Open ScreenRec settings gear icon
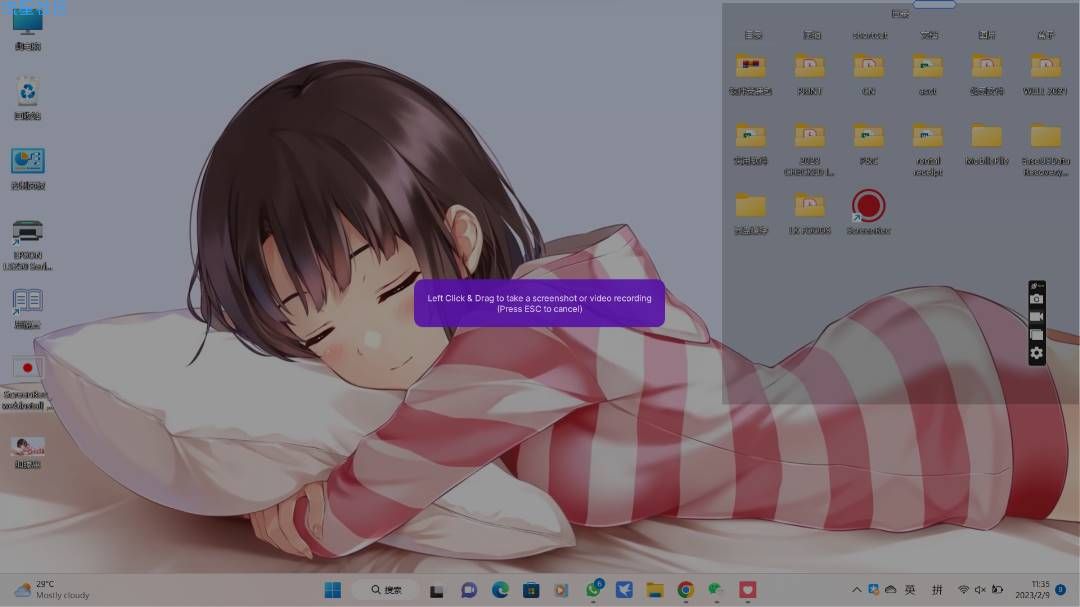This screenshot has width=1080, height=607. click(x=1037, y=353)
